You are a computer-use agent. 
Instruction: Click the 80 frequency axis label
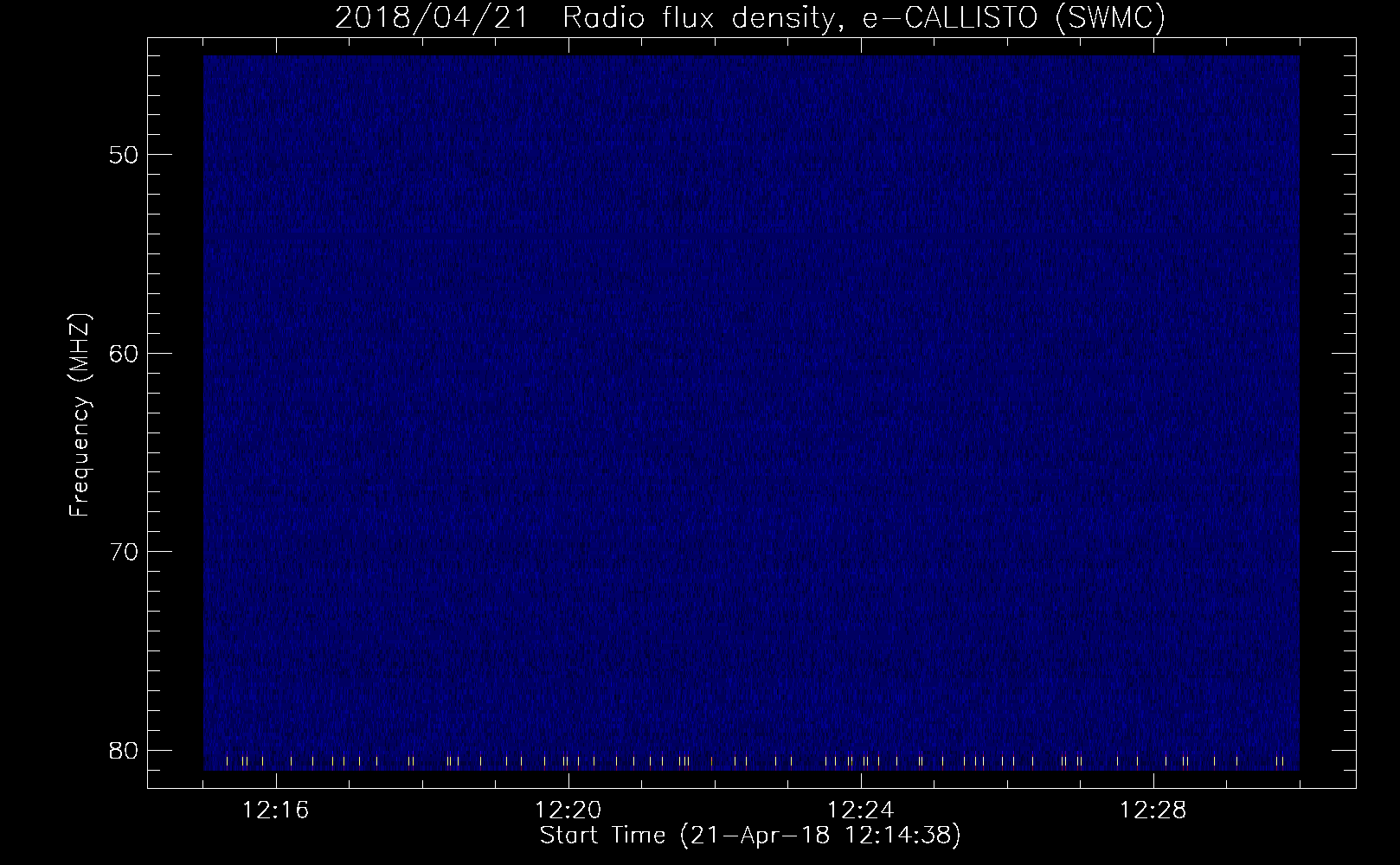tap(122, 749)
